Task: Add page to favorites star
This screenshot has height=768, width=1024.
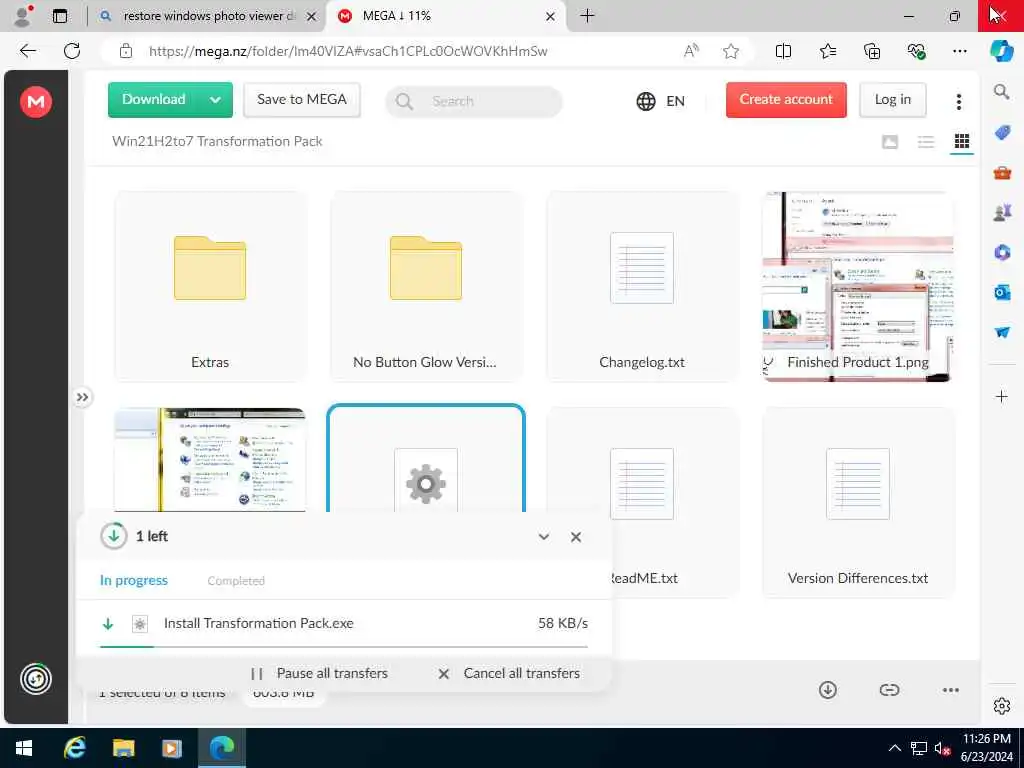Action: pyautogui.click(x=731, y=51)
